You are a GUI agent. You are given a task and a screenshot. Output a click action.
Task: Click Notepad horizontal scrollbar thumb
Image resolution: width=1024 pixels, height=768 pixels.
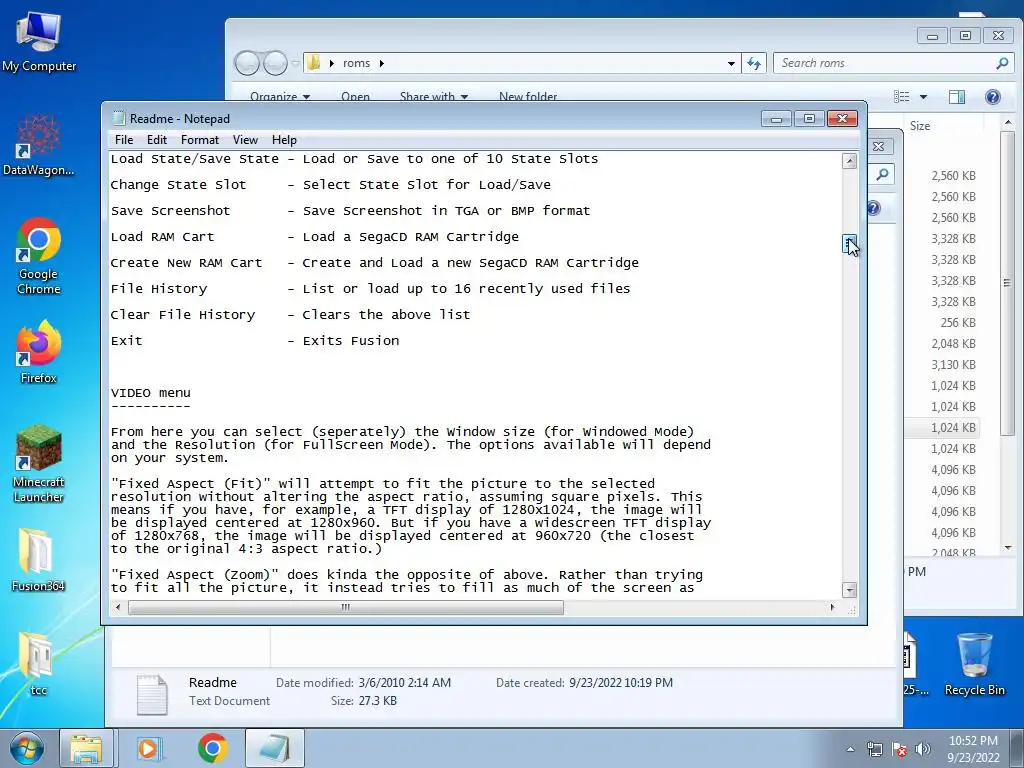click(x=345, y=608)
